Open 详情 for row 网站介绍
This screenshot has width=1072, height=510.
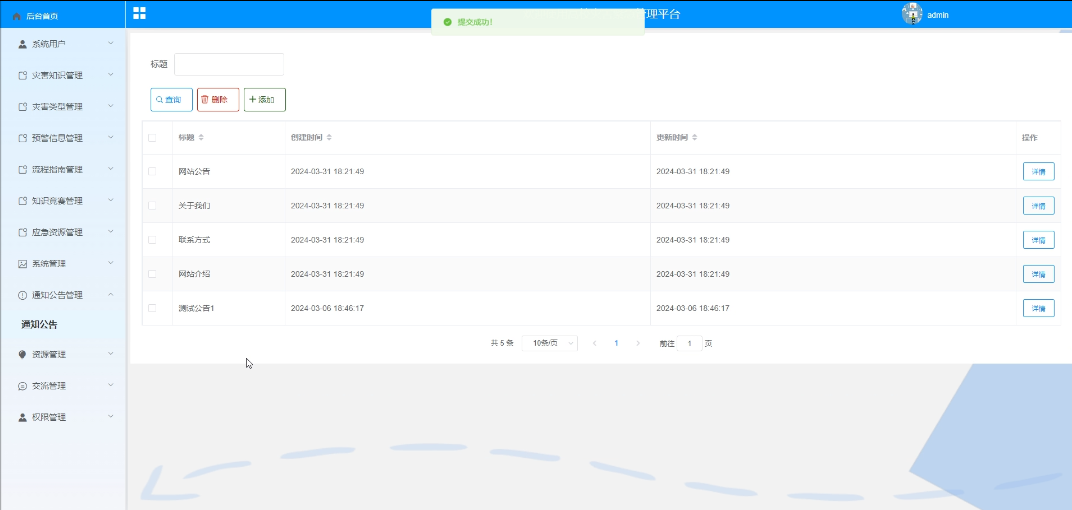point(1038,274)
